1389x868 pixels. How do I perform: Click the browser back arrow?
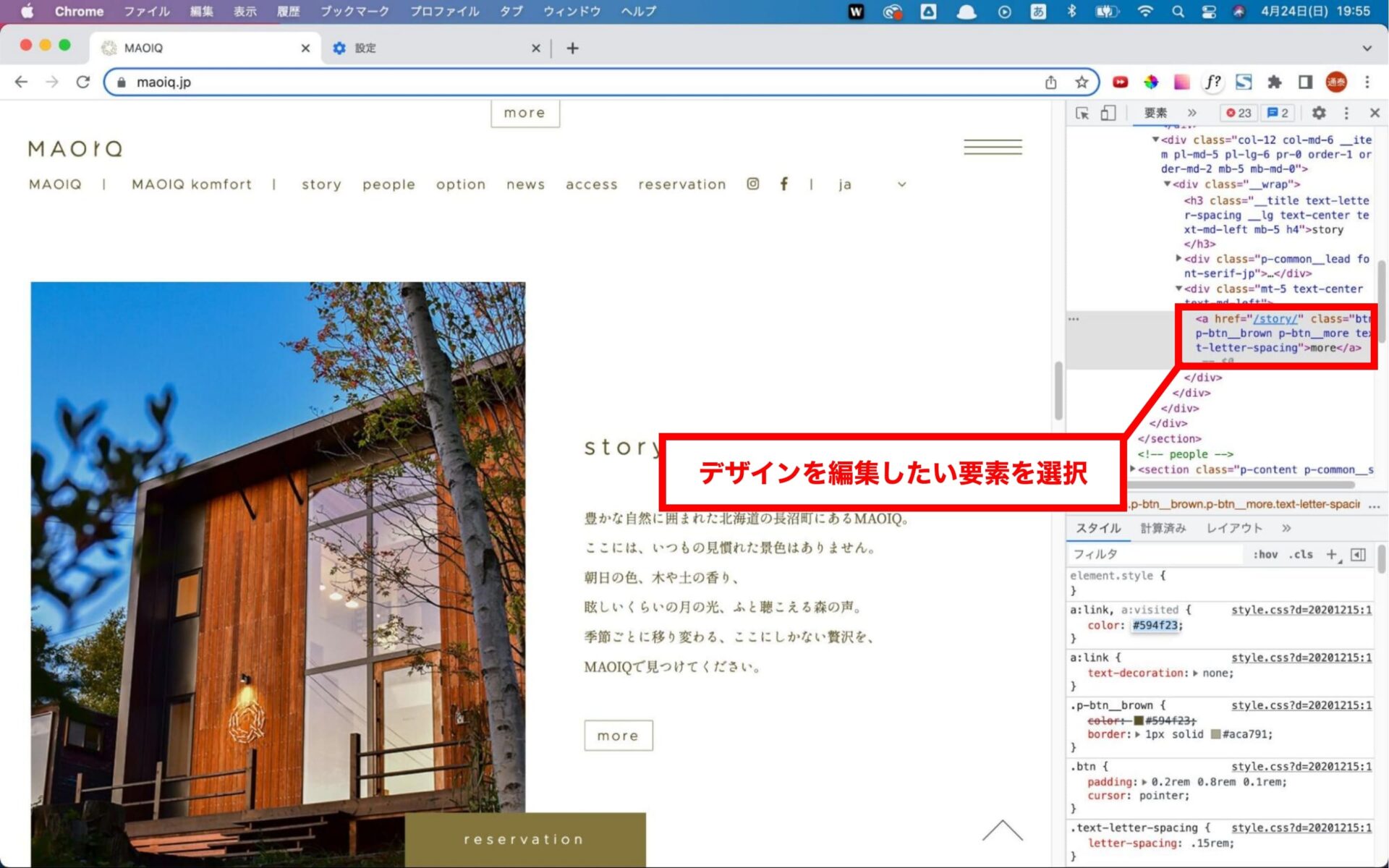click(x=21, y=82)
